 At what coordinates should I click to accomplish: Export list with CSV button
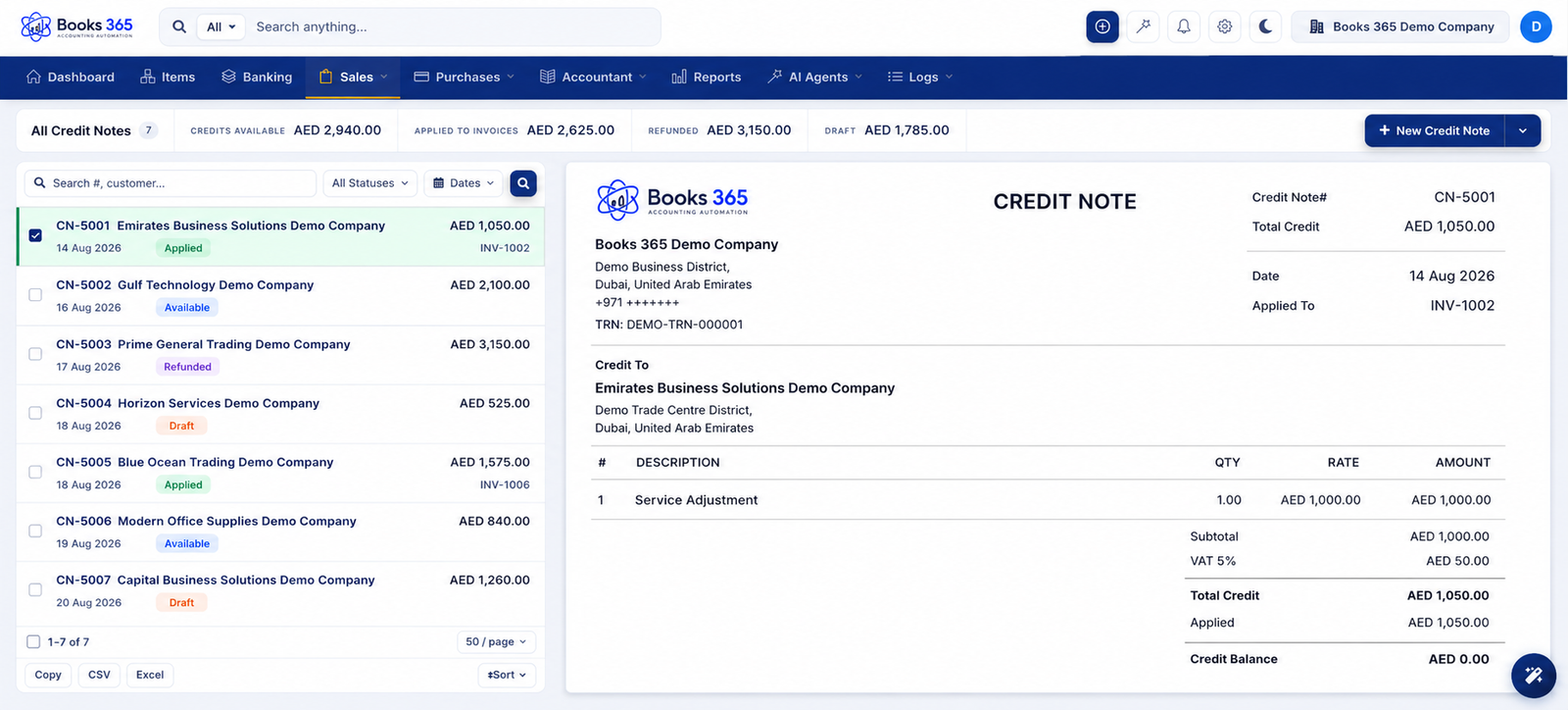click(99, 675)
